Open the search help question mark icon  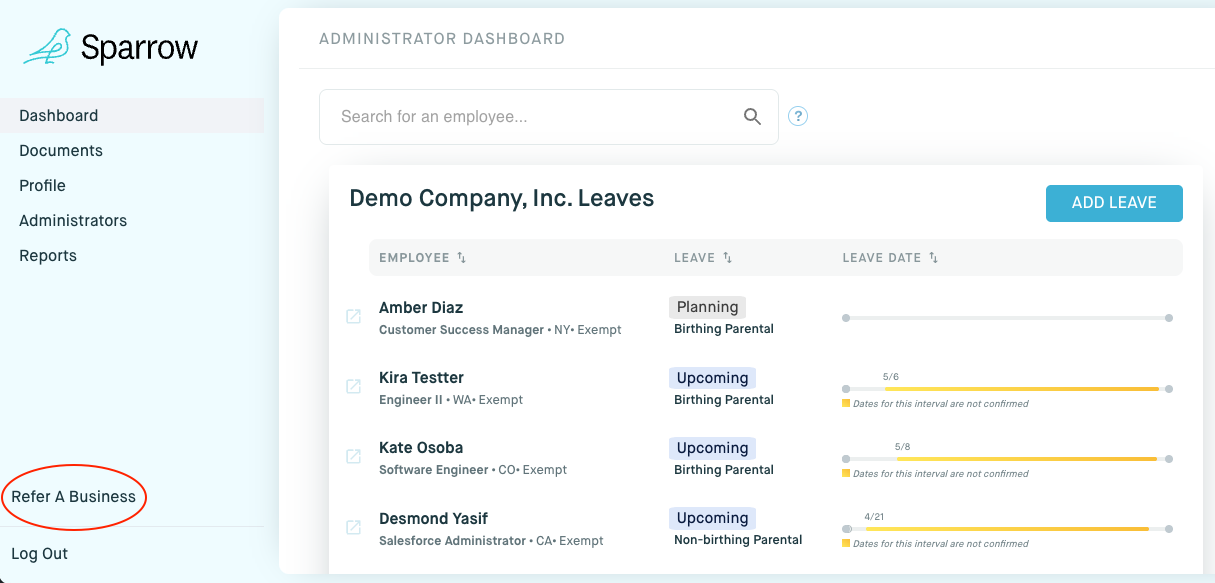pyautogui.click(x=797, y=116)
